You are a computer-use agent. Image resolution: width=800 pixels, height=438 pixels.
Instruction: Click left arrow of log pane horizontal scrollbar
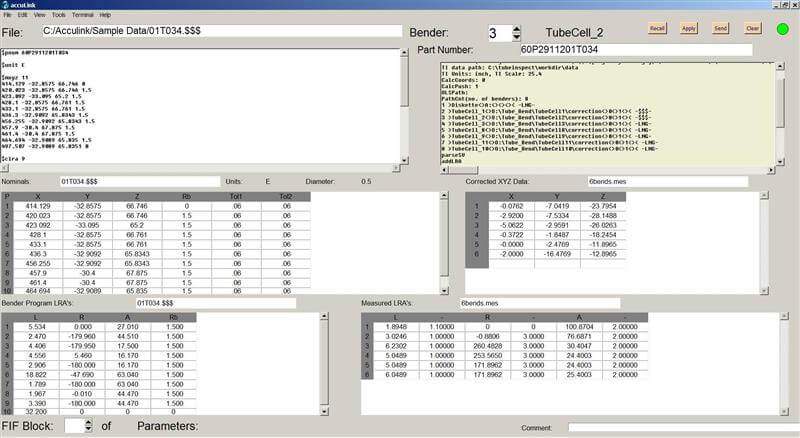click(444, 170)
